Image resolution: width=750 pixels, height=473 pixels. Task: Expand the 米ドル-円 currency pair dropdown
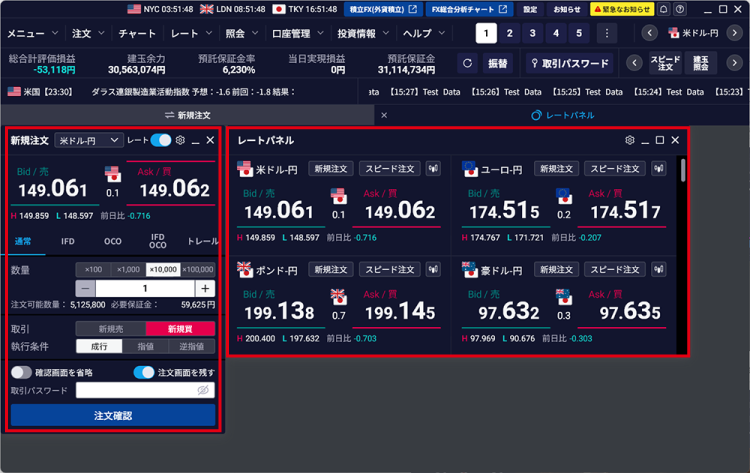click(x=89, y=141)
